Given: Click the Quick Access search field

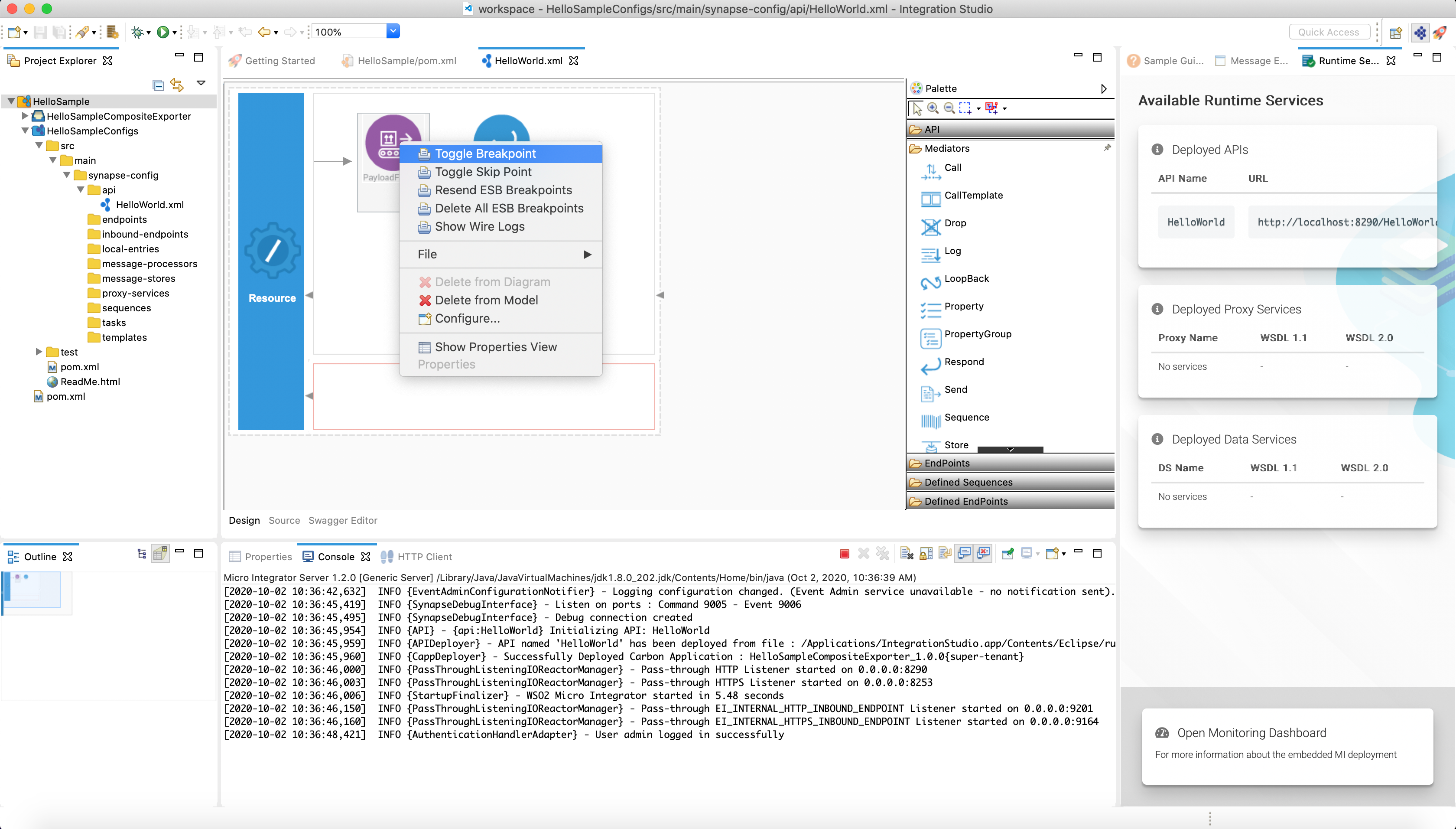Looking at the screenshot, I should (x=1329, y=31).
